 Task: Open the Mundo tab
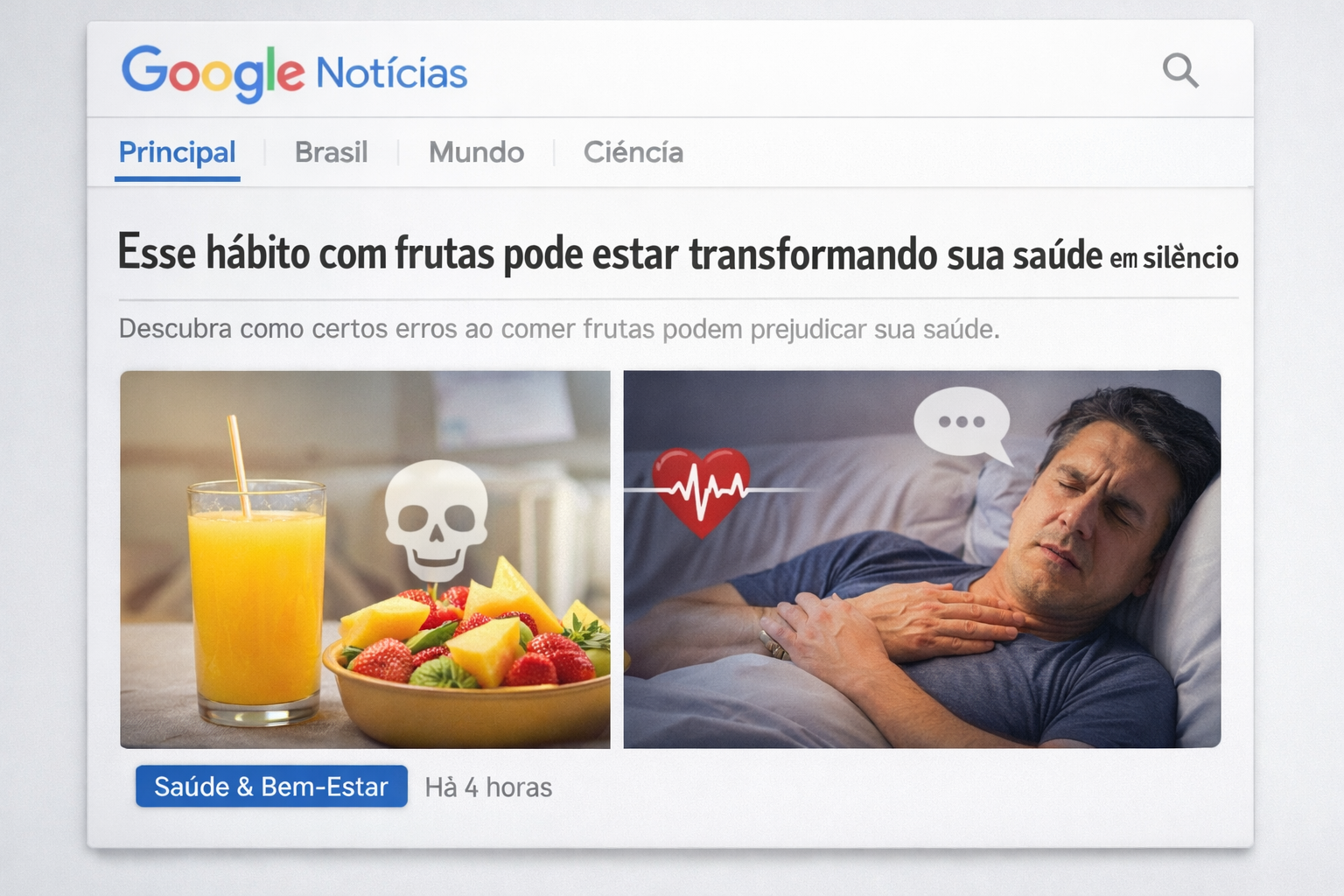pos(476,152)
